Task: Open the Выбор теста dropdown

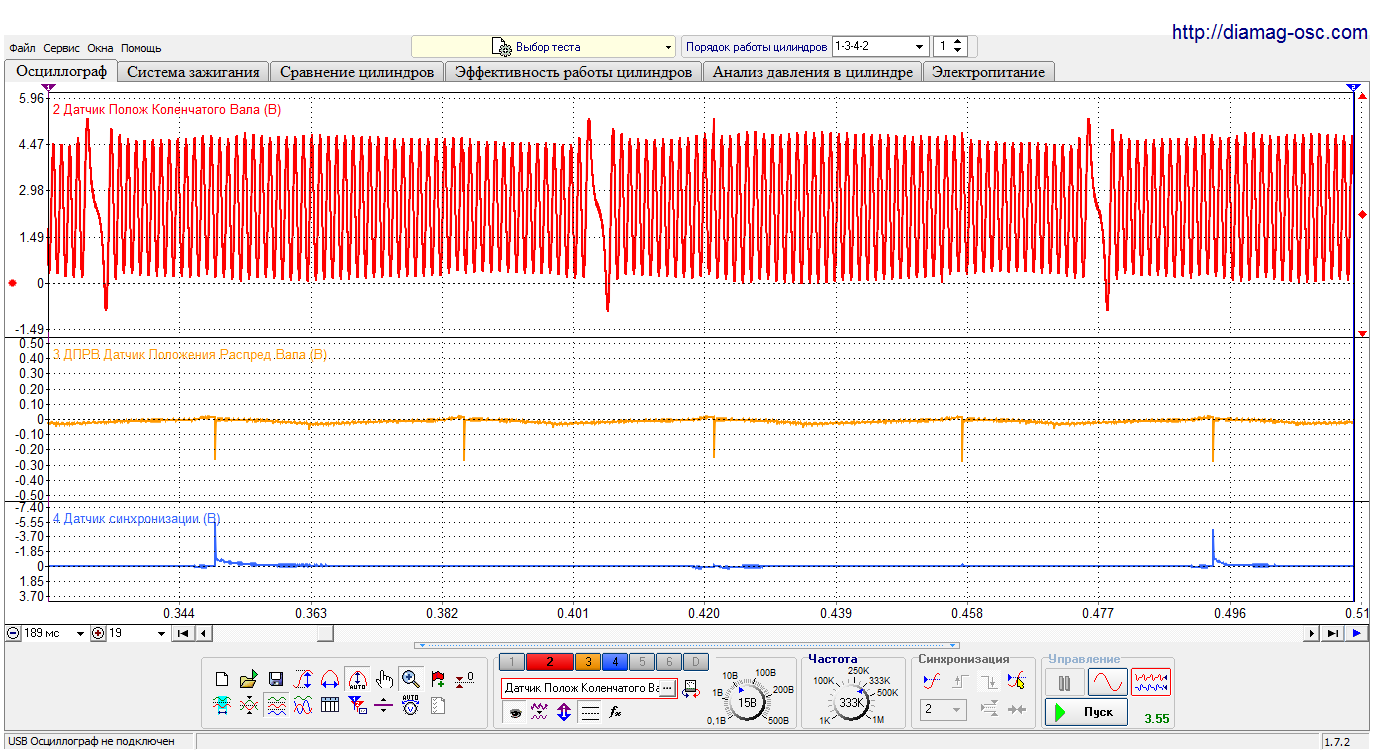Action: (x=544, y=47)
